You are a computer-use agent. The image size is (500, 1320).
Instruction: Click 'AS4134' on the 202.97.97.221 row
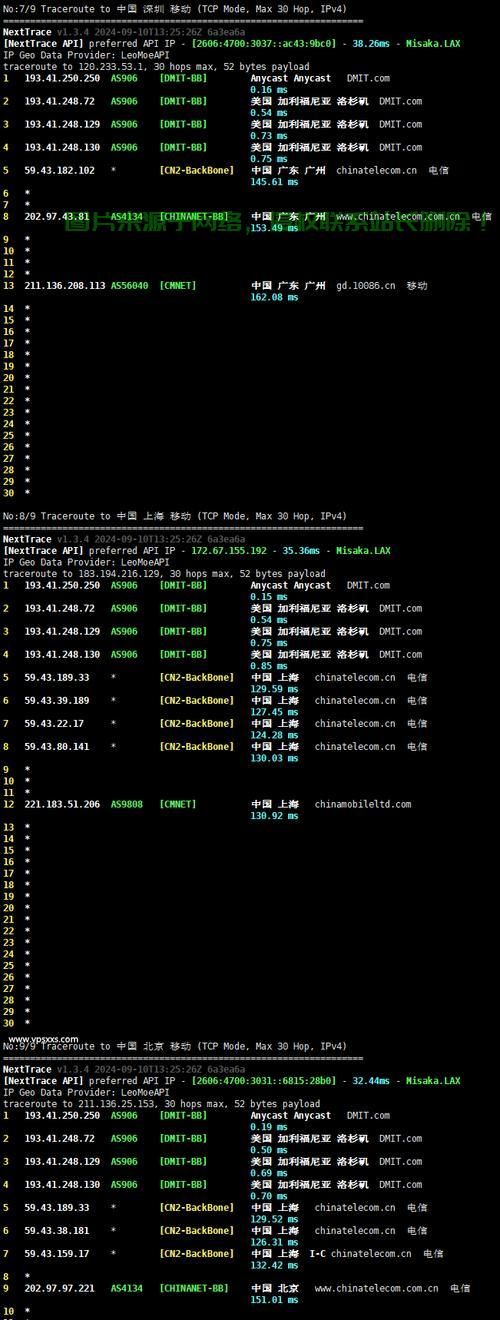(x=127, y=1288)
